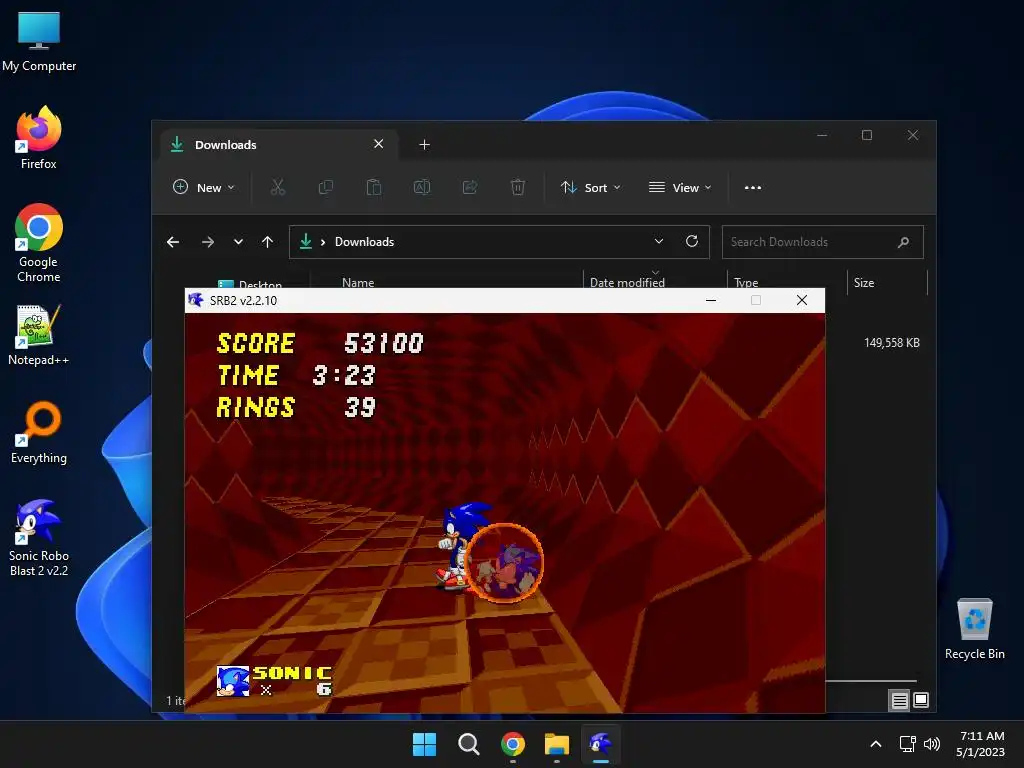Select SRB2 game in the taskbar
Screen dimensions: 1024x768
click(601, 744)
